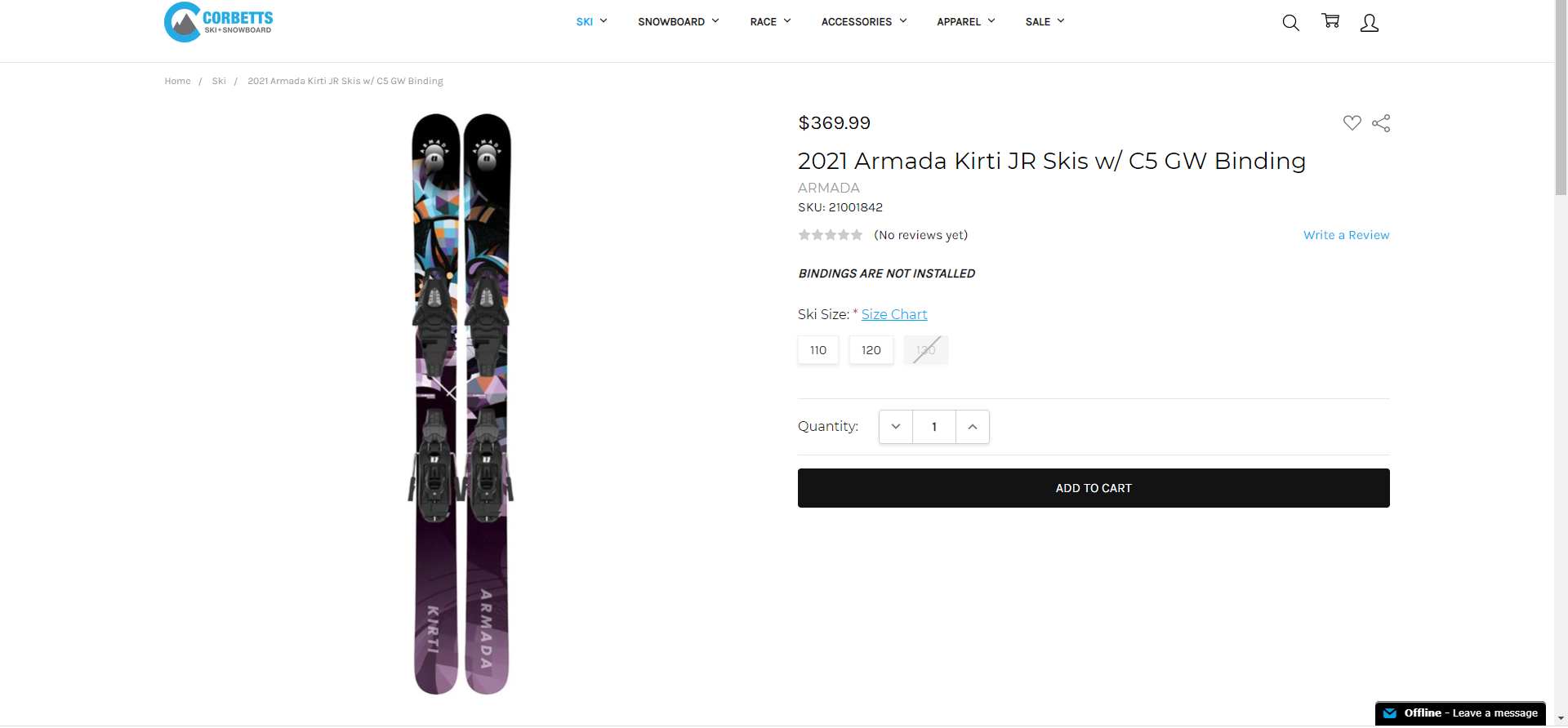Click the ADD TO CART button
Viewport: 1568px width, 728px height.
pyautogui.click(x=1094, y=487)
